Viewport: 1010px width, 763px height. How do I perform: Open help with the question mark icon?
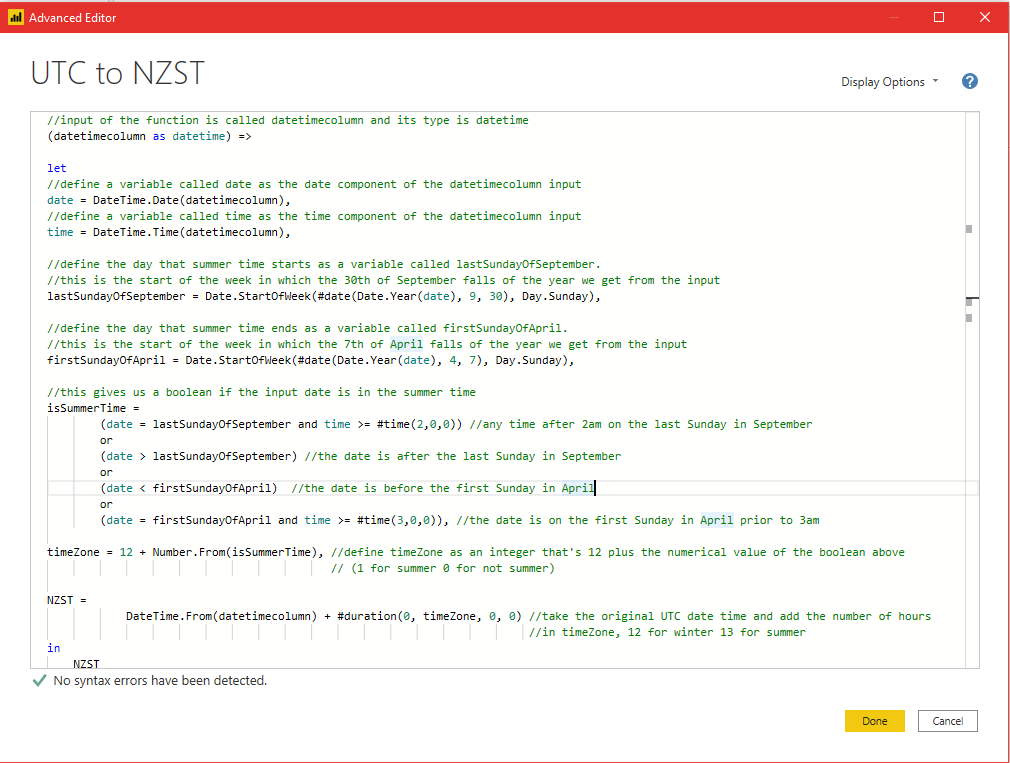[x=969, y=82]
